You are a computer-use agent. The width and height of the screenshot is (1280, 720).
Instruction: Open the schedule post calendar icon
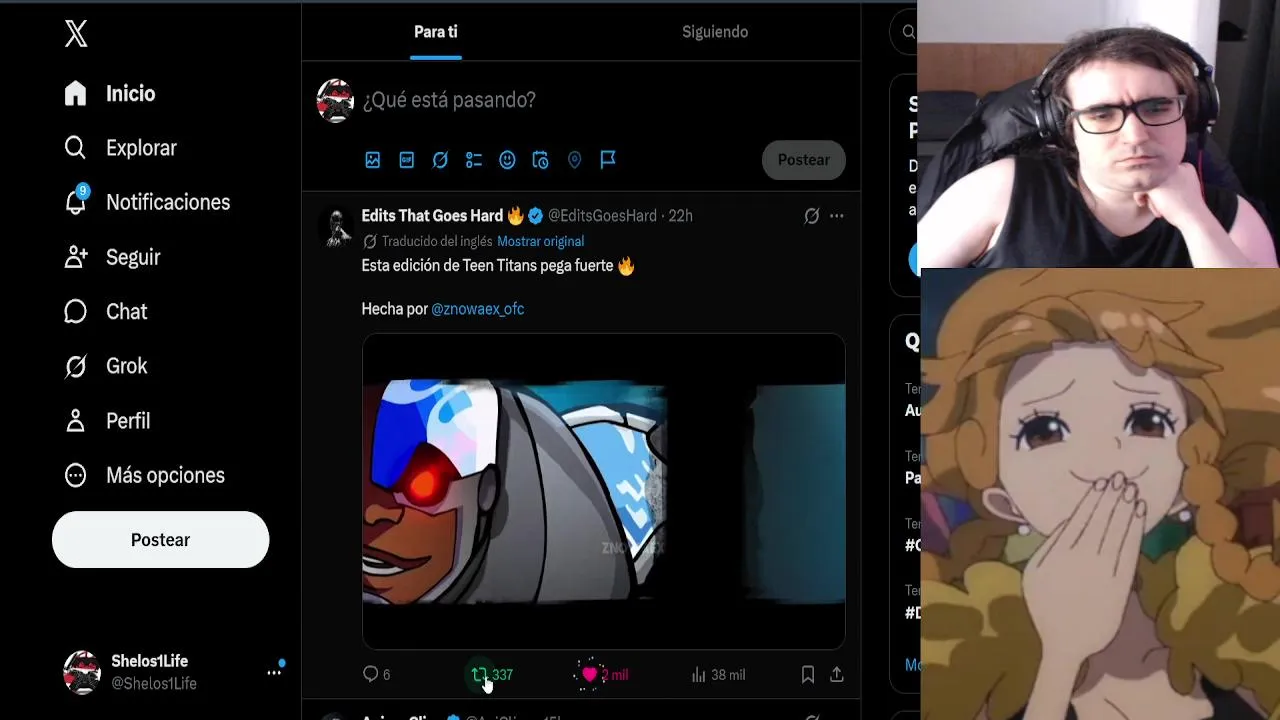[x=541, y=160]
